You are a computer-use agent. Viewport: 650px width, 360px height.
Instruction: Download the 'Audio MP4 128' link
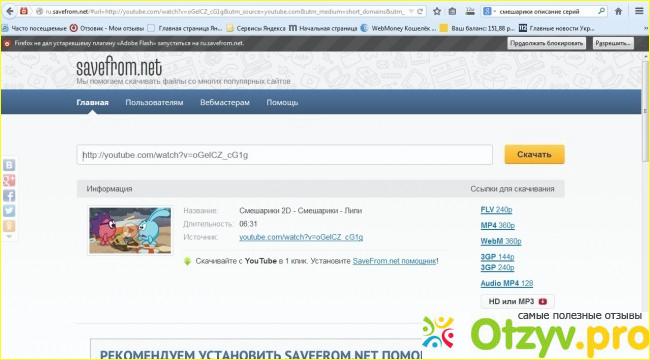pos(507,284)
